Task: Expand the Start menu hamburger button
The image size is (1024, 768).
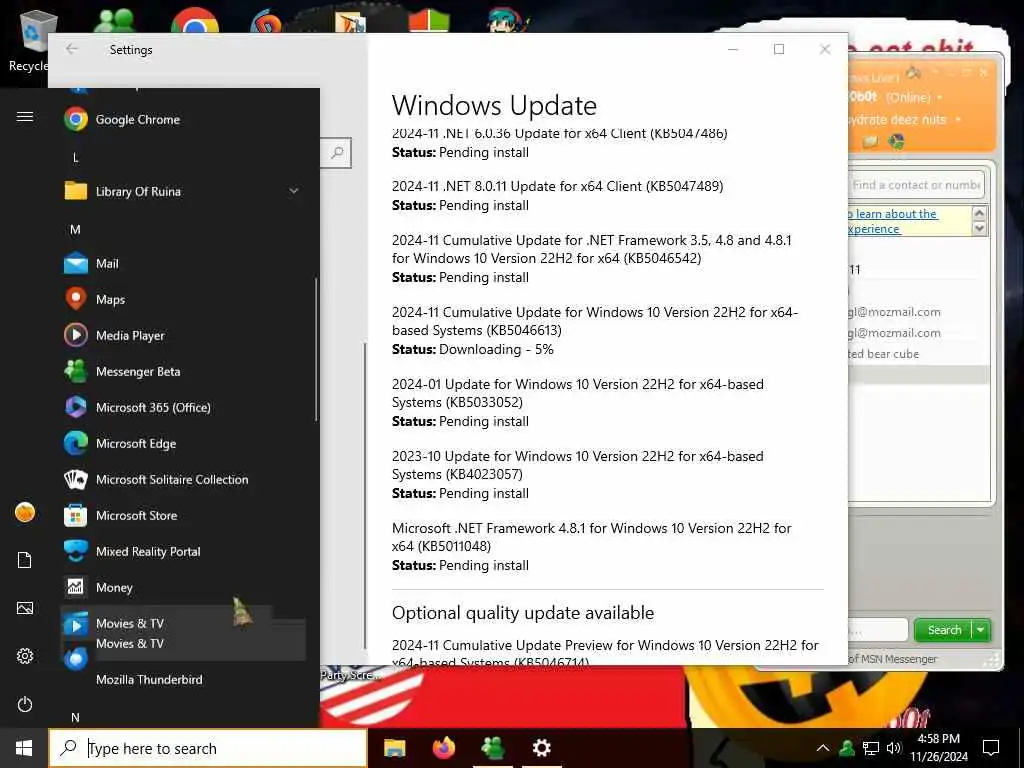Action: tap(25, 117)
